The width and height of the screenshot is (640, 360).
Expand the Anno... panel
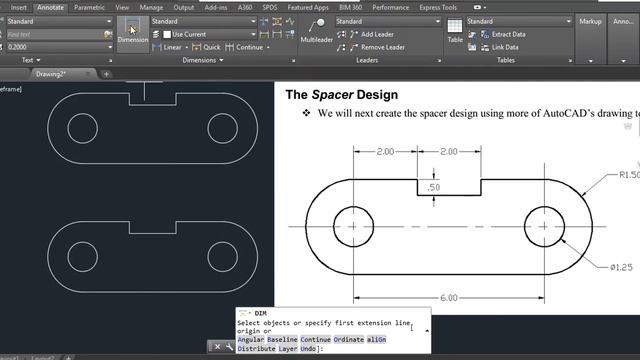tap(623, 40)
